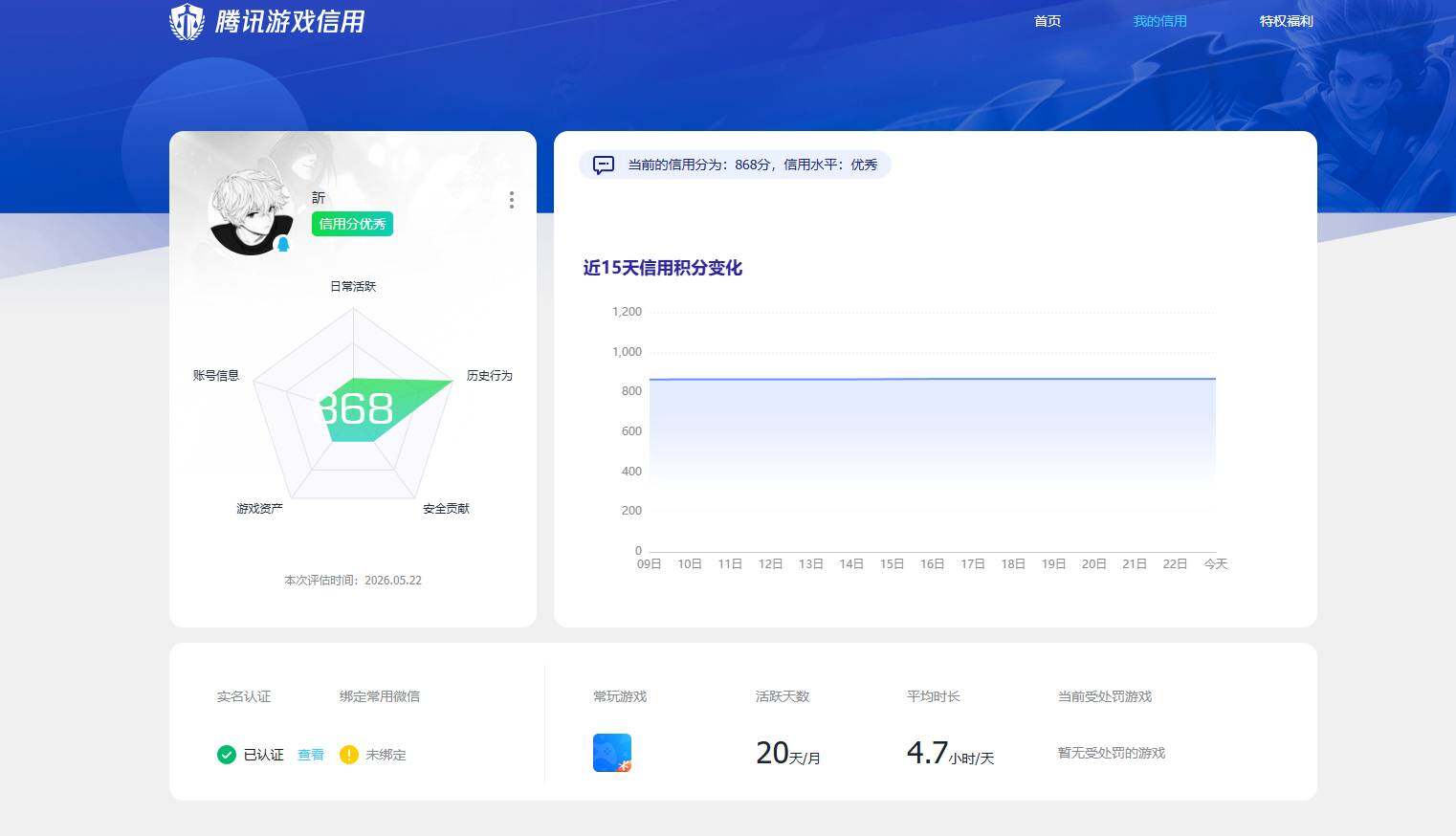Click the 15日 label on chart axis
Viewport: 1456px width, 836px height.
click(x=892, y=564)
